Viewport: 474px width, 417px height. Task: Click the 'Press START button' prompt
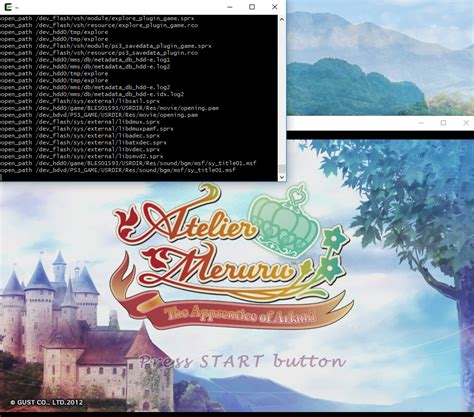pos(242,361)
